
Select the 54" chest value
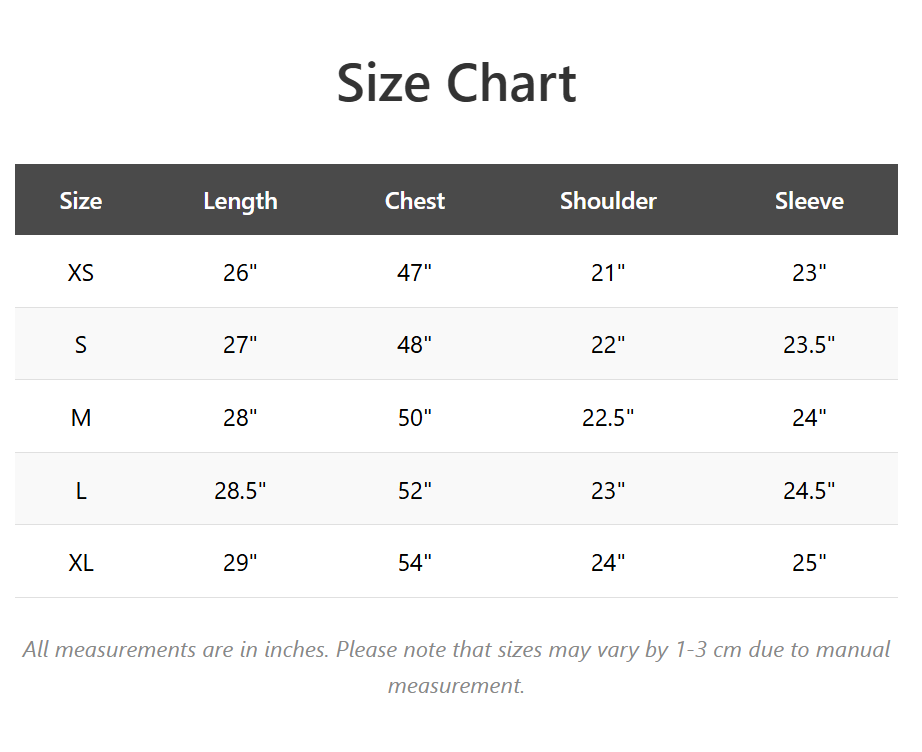pos(415,563)
